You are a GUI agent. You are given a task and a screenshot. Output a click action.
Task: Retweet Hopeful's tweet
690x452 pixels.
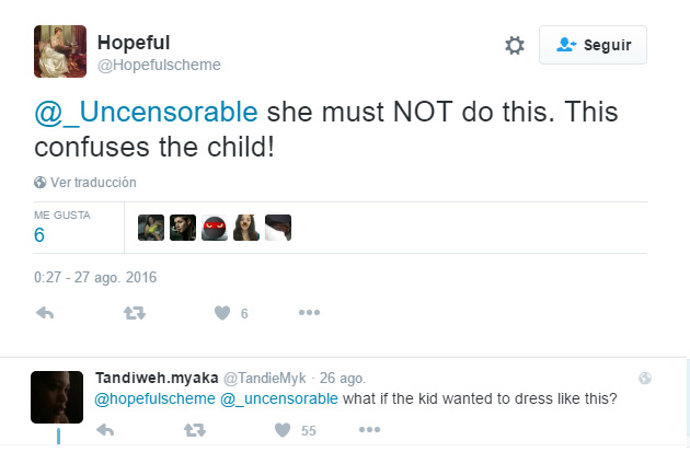(134, 313)
